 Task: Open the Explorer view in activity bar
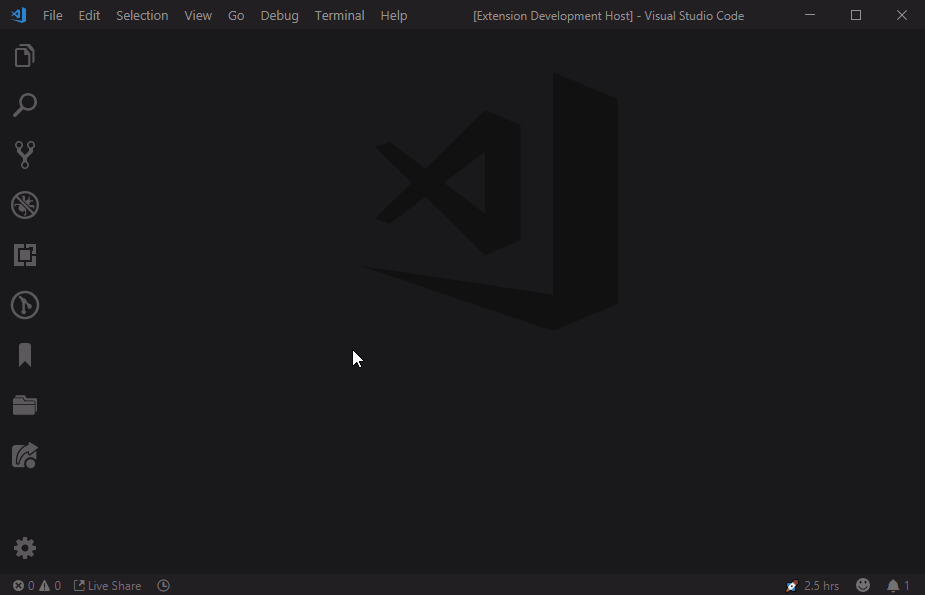click(x=25, y=56)
